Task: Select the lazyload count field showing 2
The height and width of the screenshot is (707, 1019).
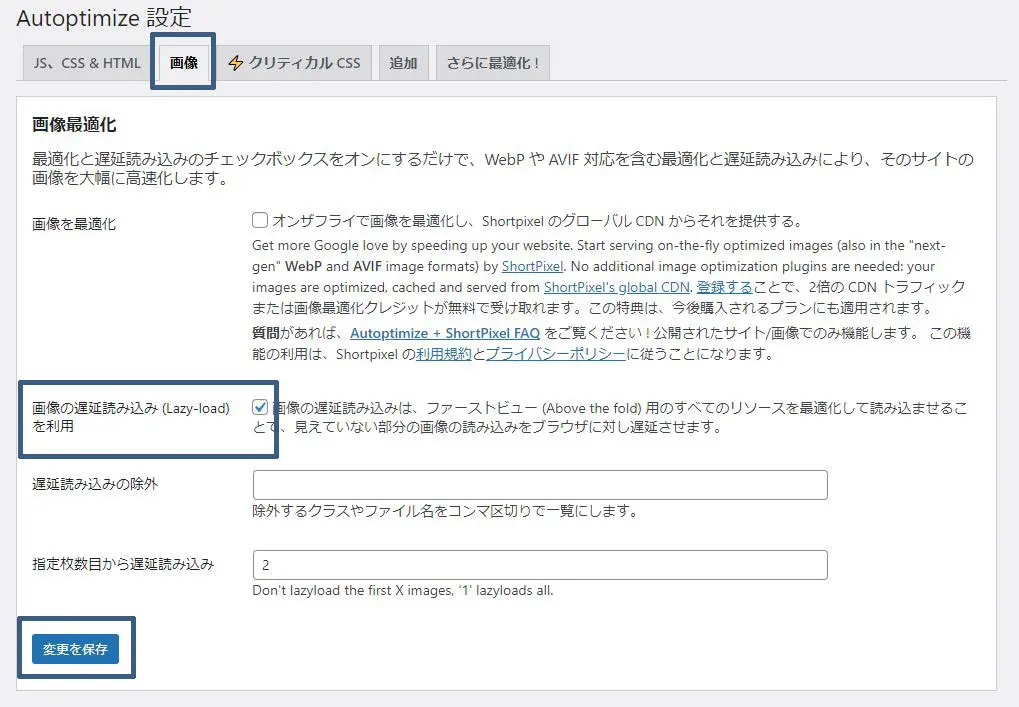Action: tap(540, 564)
